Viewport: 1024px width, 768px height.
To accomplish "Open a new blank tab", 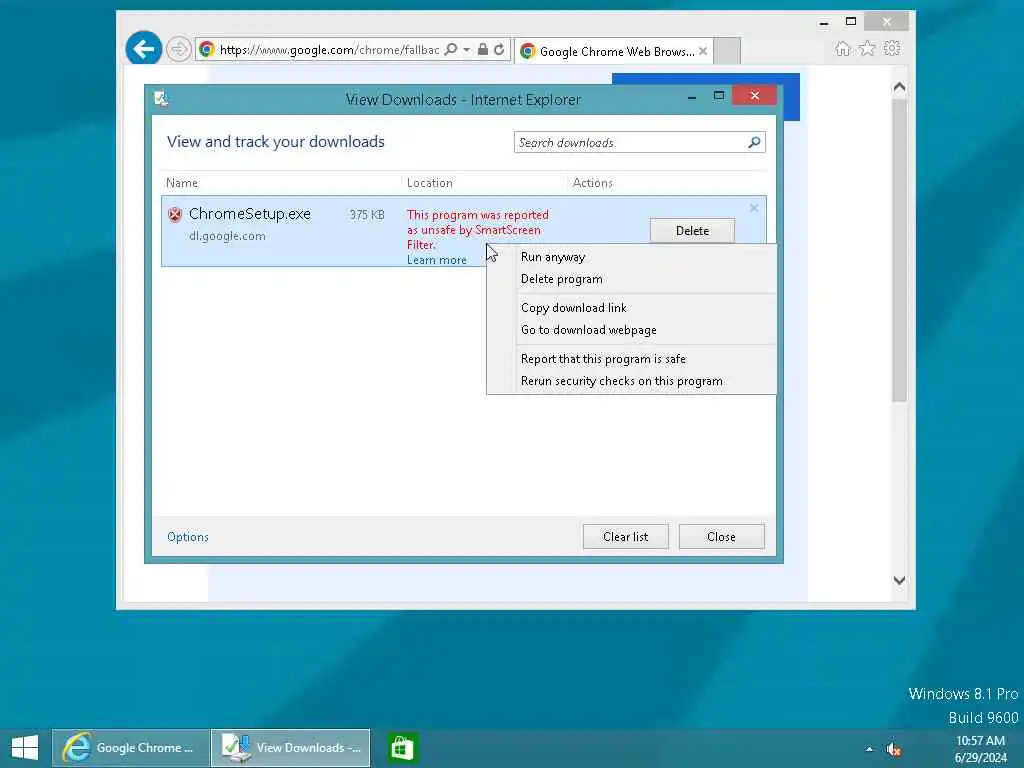I will [x=727, y=51].
